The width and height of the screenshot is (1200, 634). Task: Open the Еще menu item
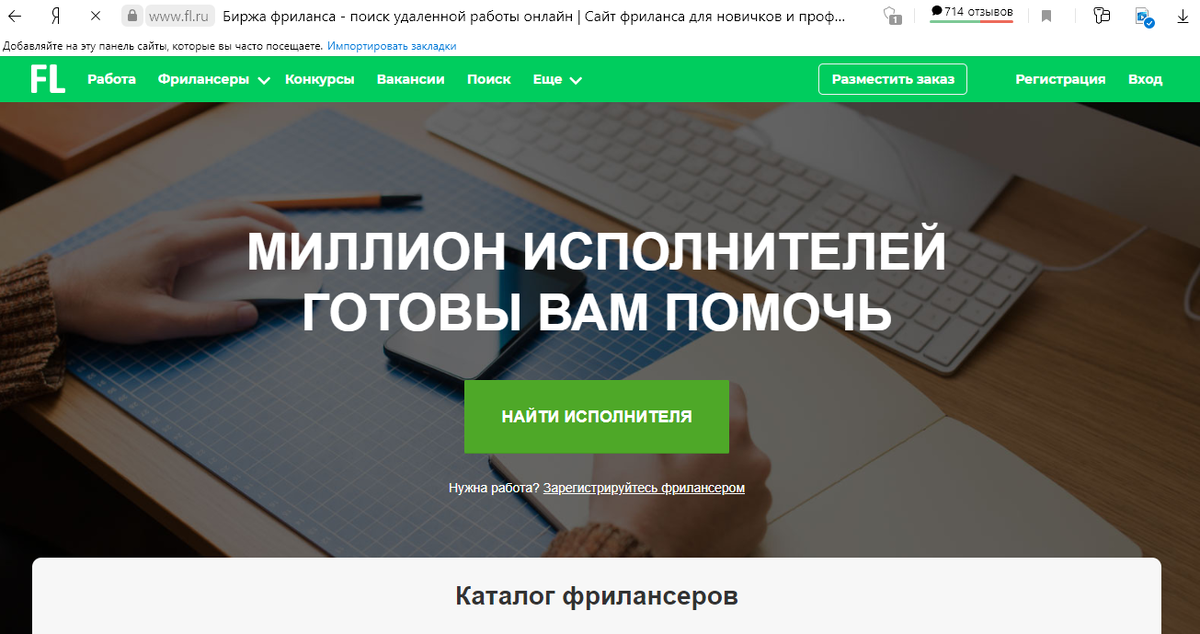tap(547, 79)
